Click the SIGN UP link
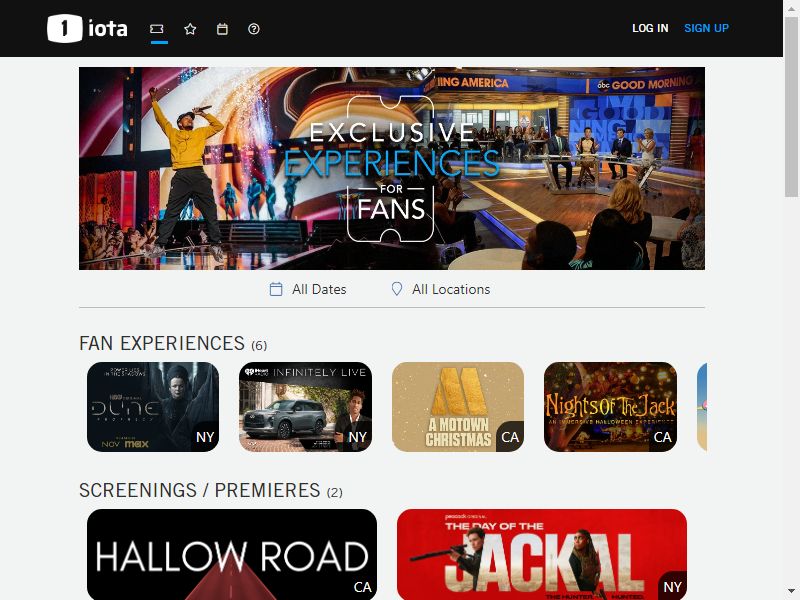The width and height of the screenshot is (800, 600). tap(706, 29)
